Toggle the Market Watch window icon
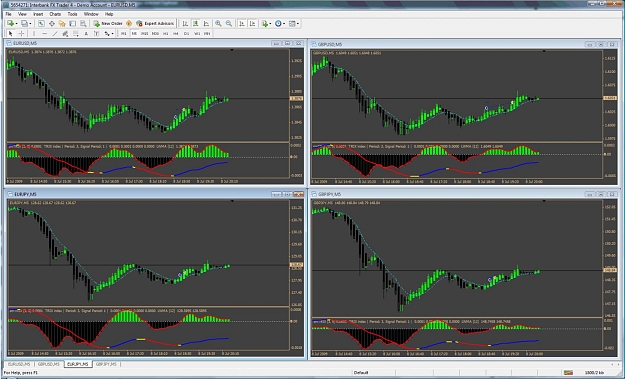The height and width of the screenshot is (379, 625). pyautogui.click(x=41, y=24)
